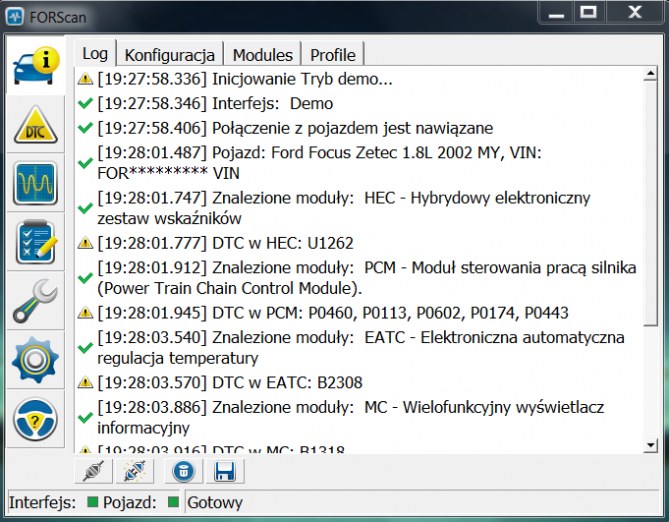Open the oscilloscope live data section
The width and height of the screenshot is (669, 522).
point(36,183)
